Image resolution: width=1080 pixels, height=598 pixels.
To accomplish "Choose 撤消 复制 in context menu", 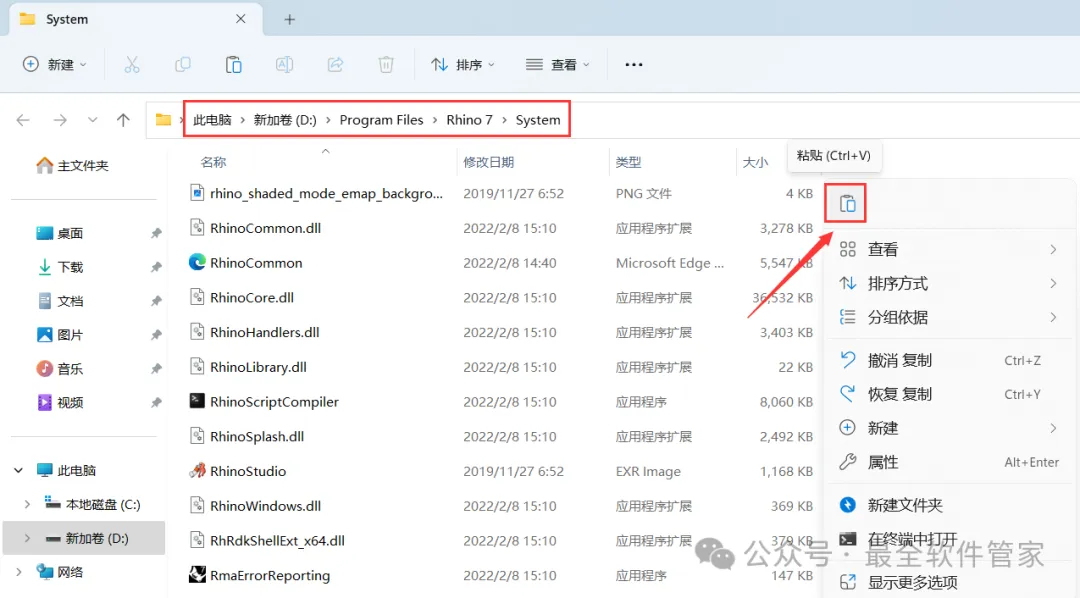I will pyautogui.click(x=948, y=360).
